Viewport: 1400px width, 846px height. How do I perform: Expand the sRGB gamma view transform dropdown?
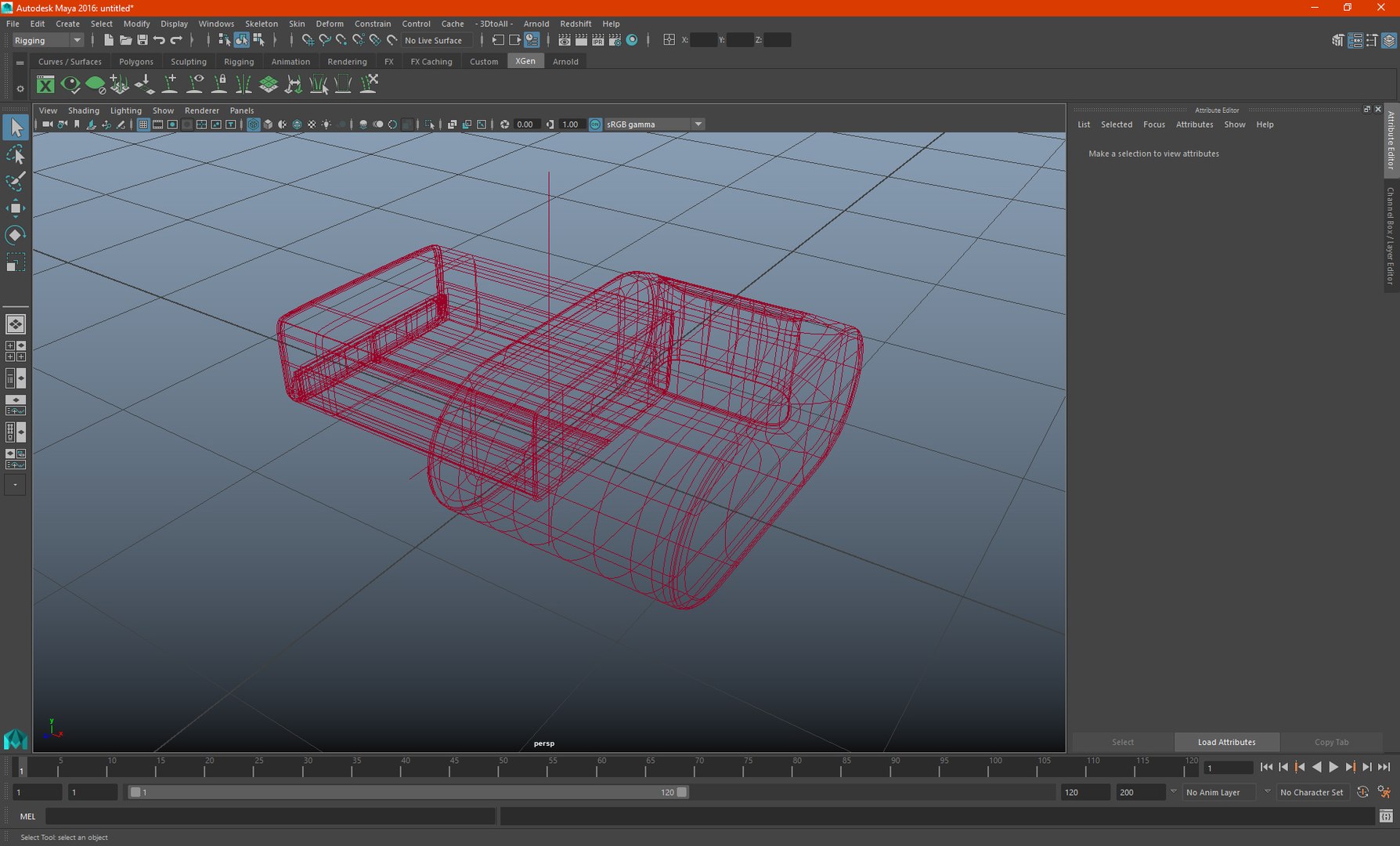tap(698, 125)
